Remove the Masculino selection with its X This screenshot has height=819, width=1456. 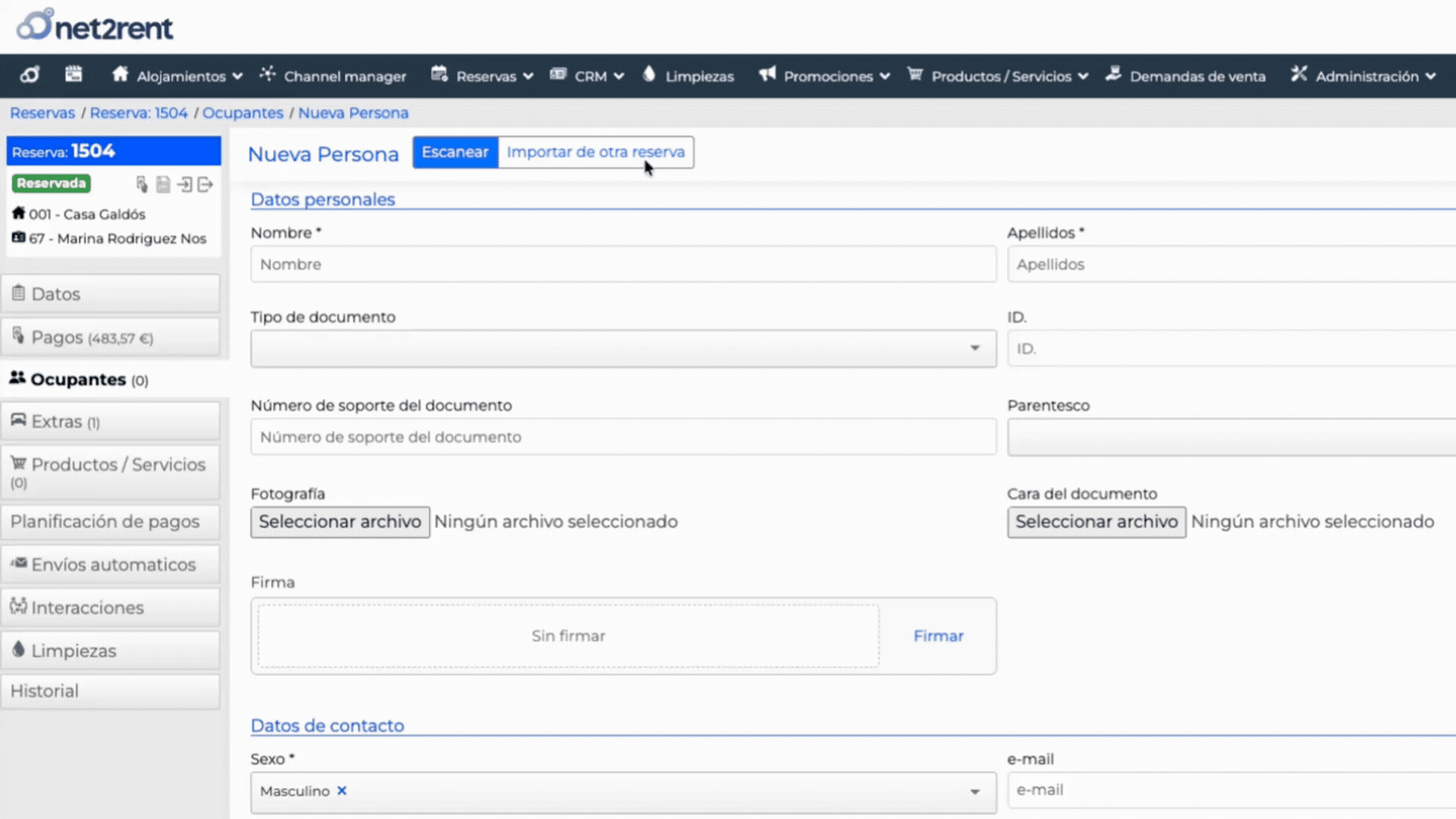342,790
